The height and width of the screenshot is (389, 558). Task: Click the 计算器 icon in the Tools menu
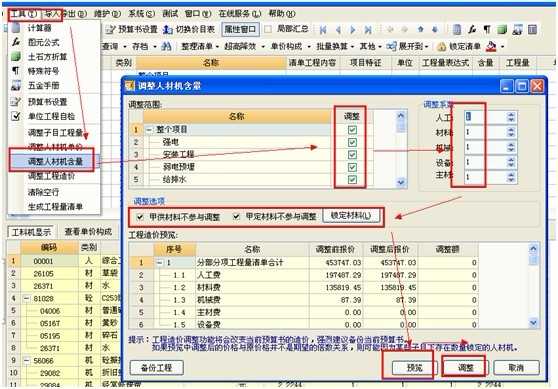click(x=16, y=28)
